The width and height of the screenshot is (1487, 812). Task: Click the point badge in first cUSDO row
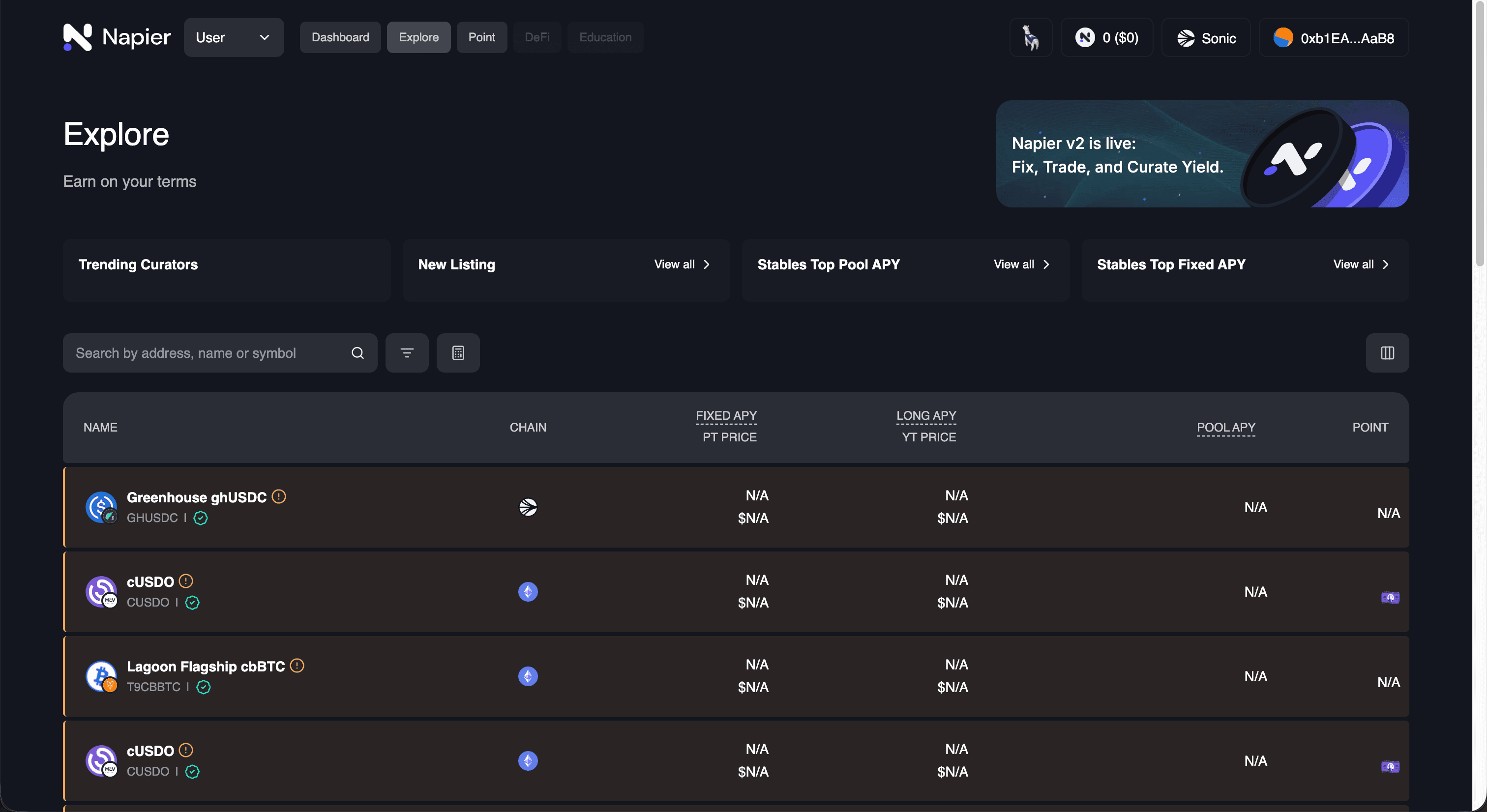(1390, 597)
